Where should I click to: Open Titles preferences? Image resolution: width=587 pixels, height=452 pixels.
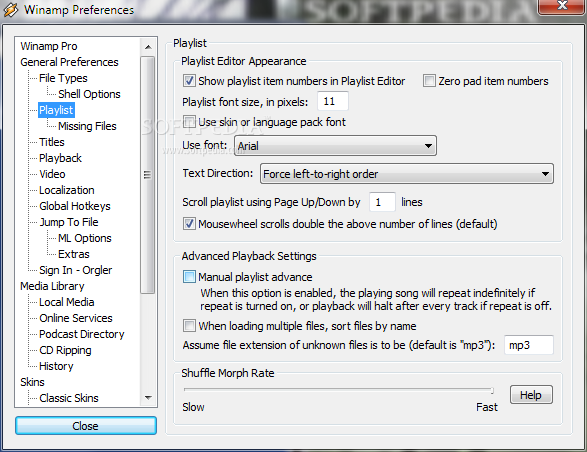[52, 142]
